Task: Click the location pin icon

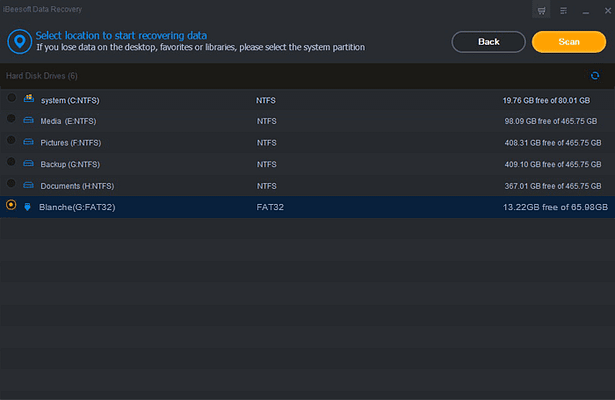Action: 18,41
